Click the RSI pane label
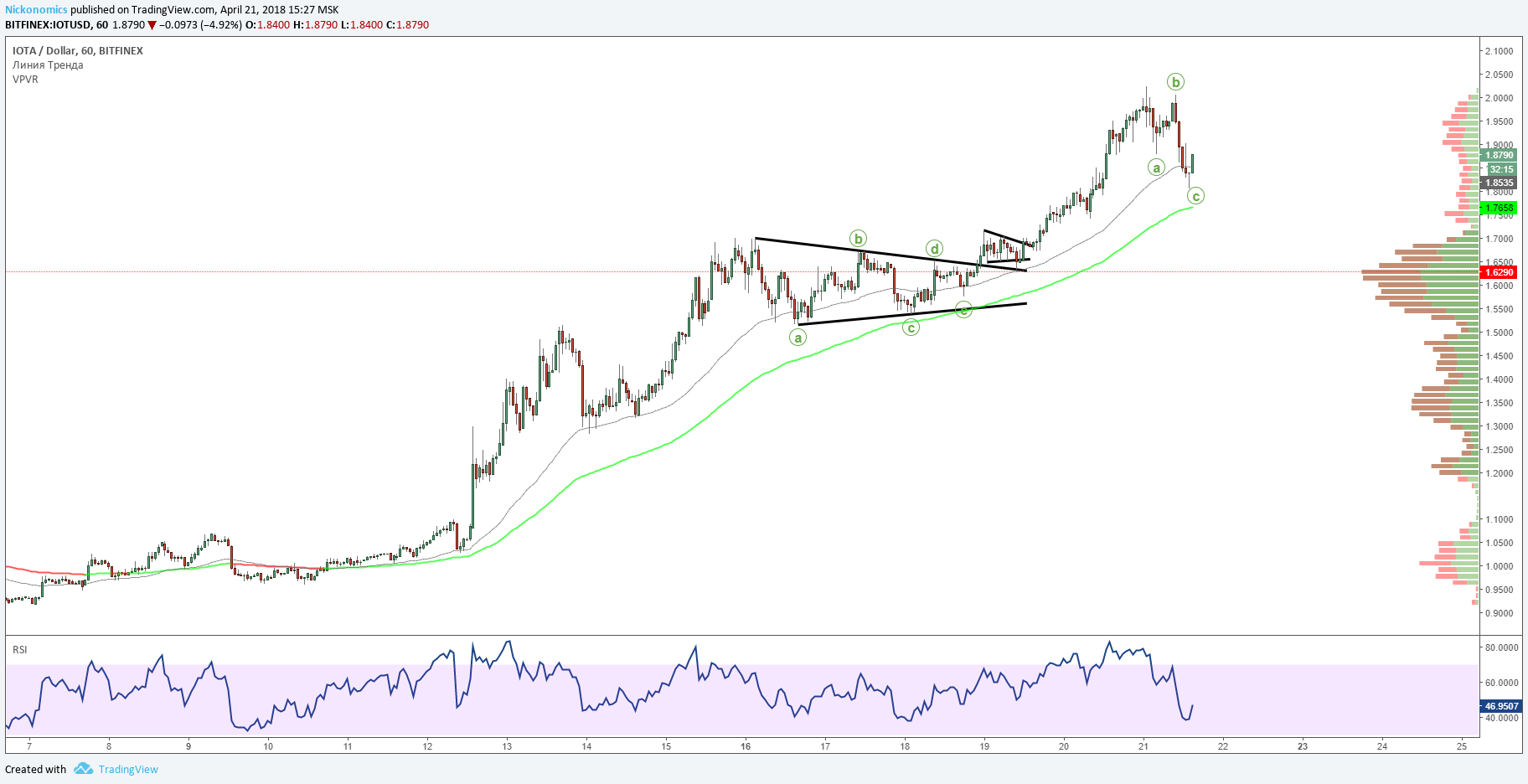This screenshot has width=1528, height=784. [19, 649]
